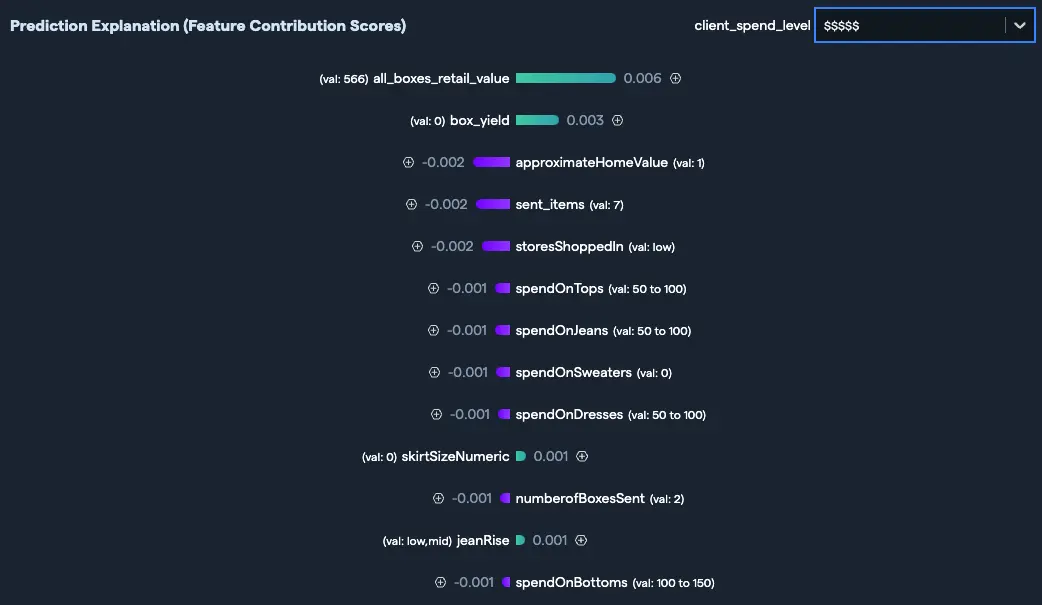
Task: Click plus icon for spendOnSweaters row
Action: (x=434, y=372)
